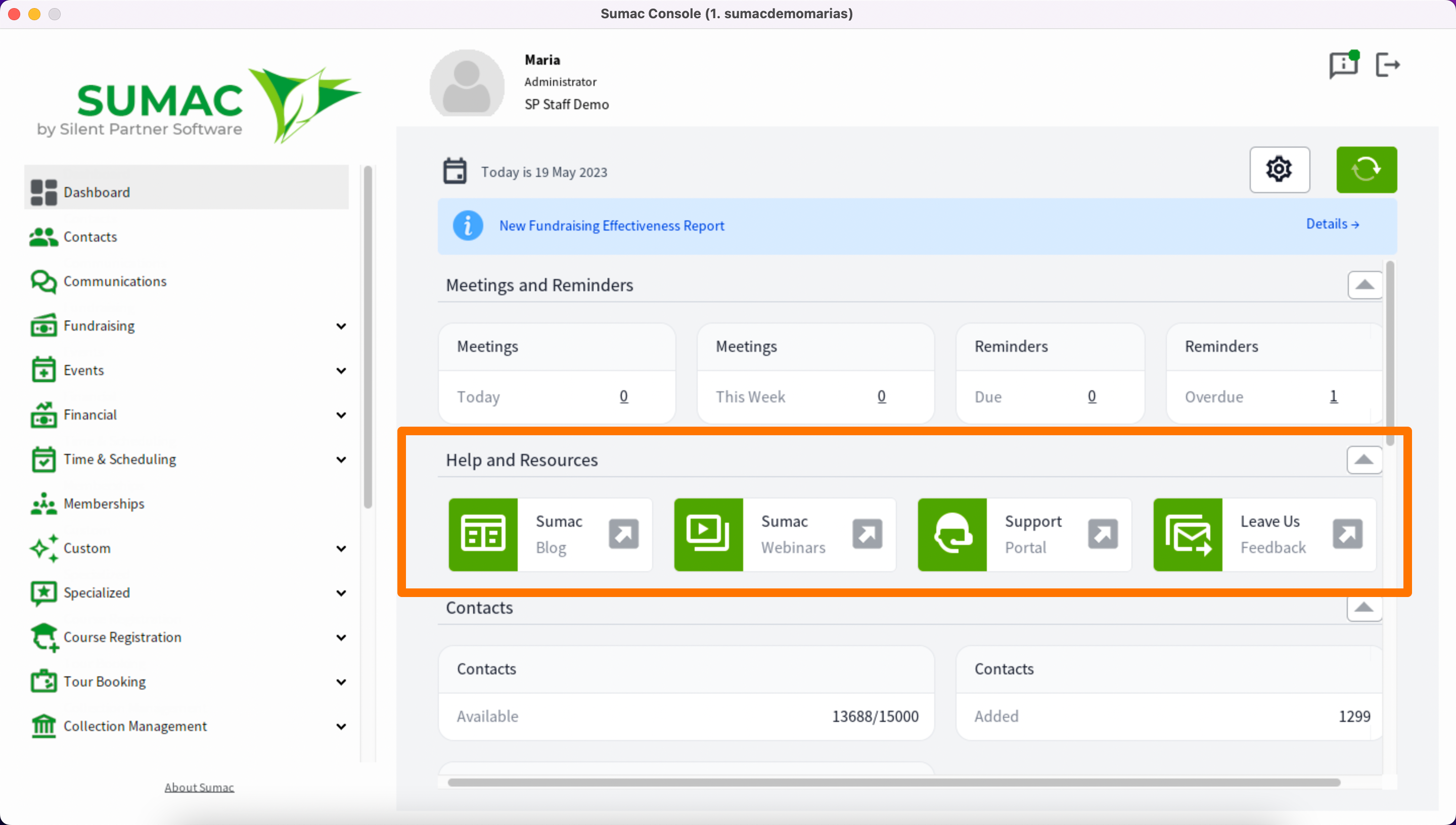
Task: Open Meetings This Week count link
Action: (881, 396)
